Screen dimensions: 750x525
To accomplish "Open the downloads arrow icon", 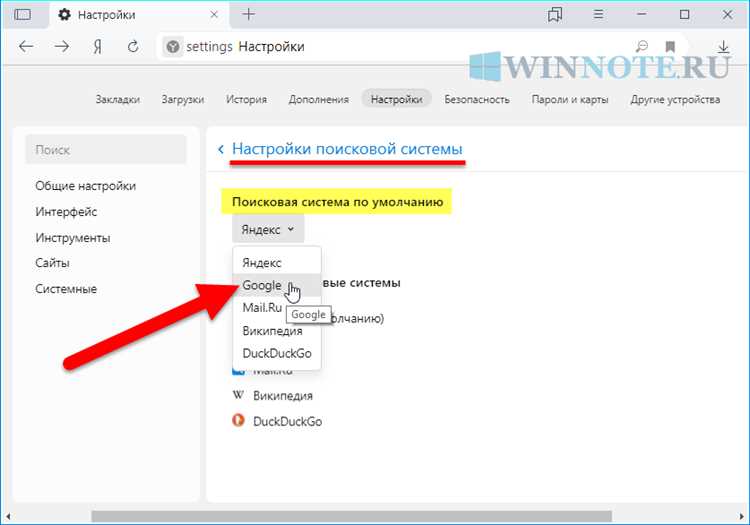I will click(x=723, y=47).
